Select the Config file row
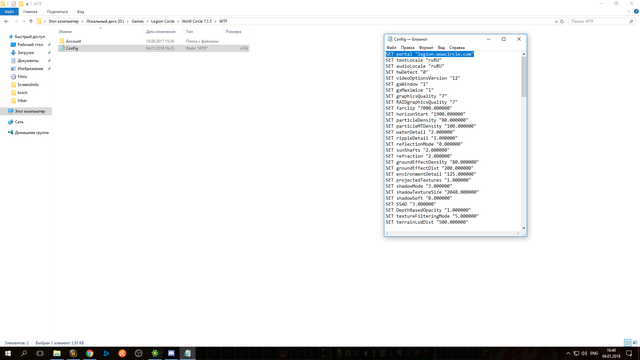This screenshot has height=360, width=640. 153,48
